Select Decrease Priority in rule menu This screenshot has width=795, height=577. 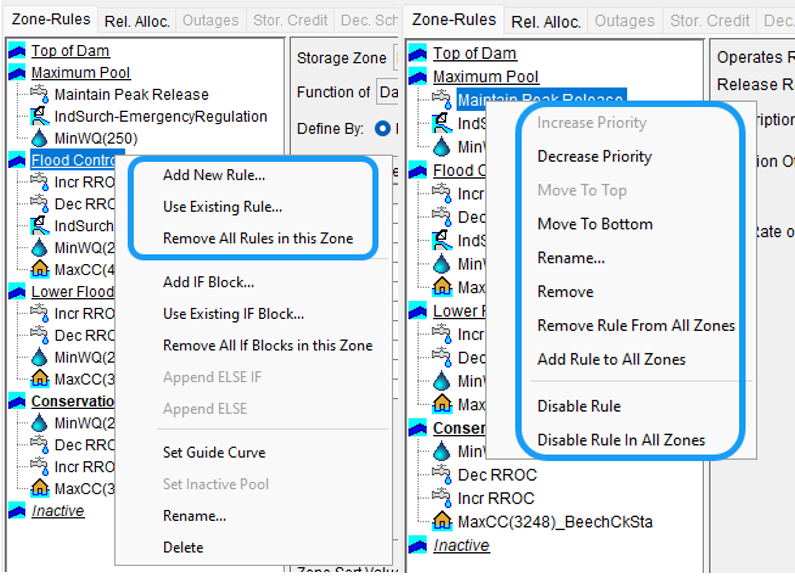[x=594, y=156]
